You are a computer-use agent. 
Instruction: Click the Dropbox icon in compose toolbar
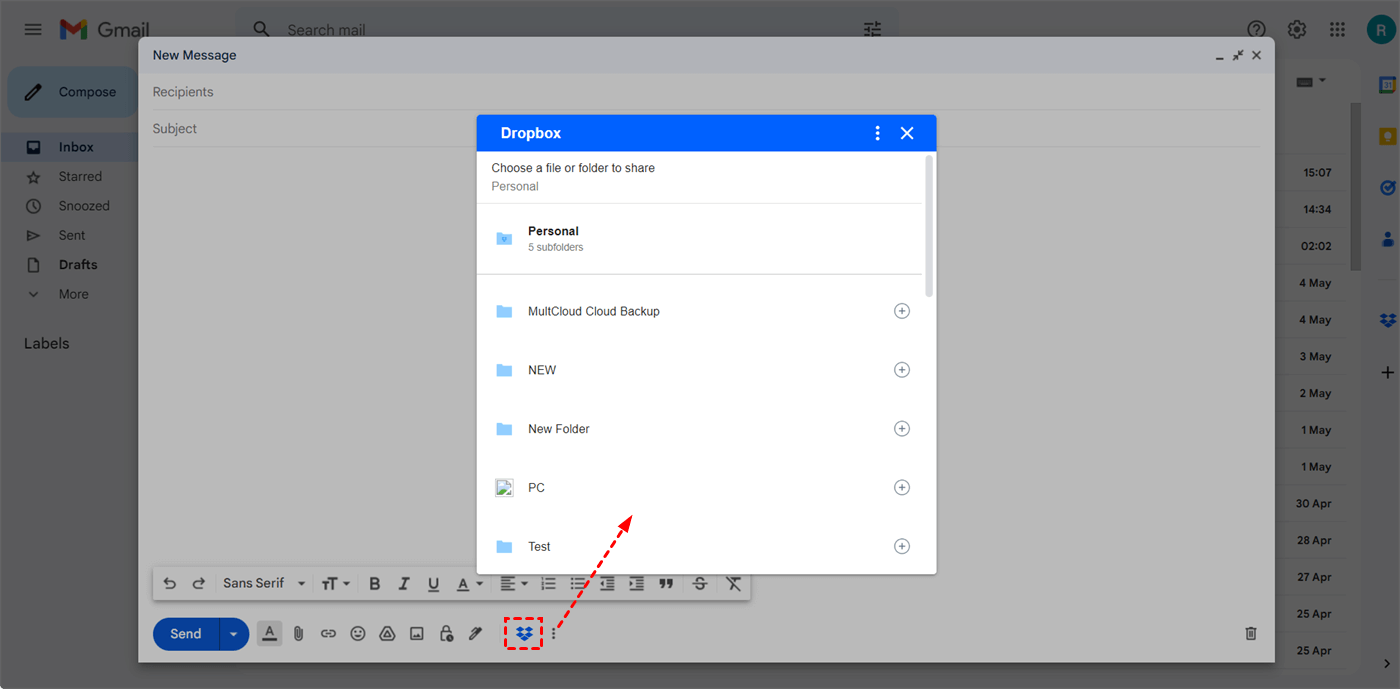[x=524, y=633]
